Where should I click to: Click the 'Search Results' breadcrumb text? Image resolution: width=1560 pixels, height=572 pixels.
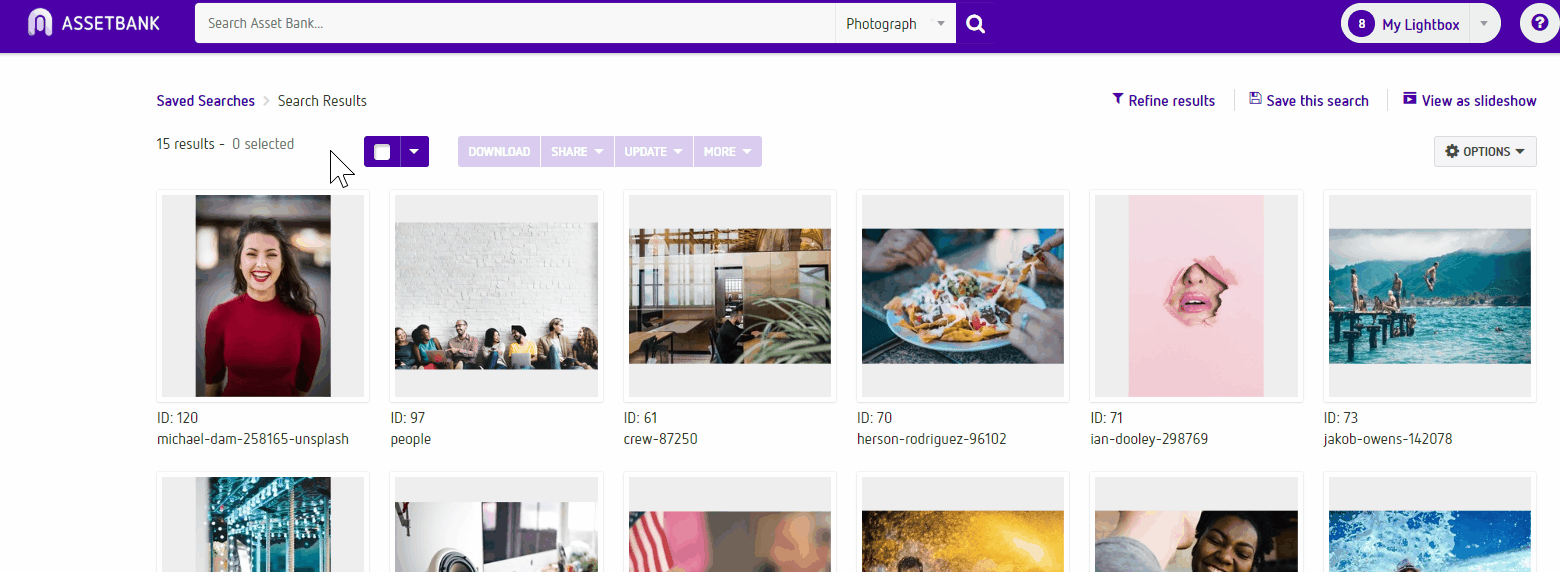tap(322, 101)
